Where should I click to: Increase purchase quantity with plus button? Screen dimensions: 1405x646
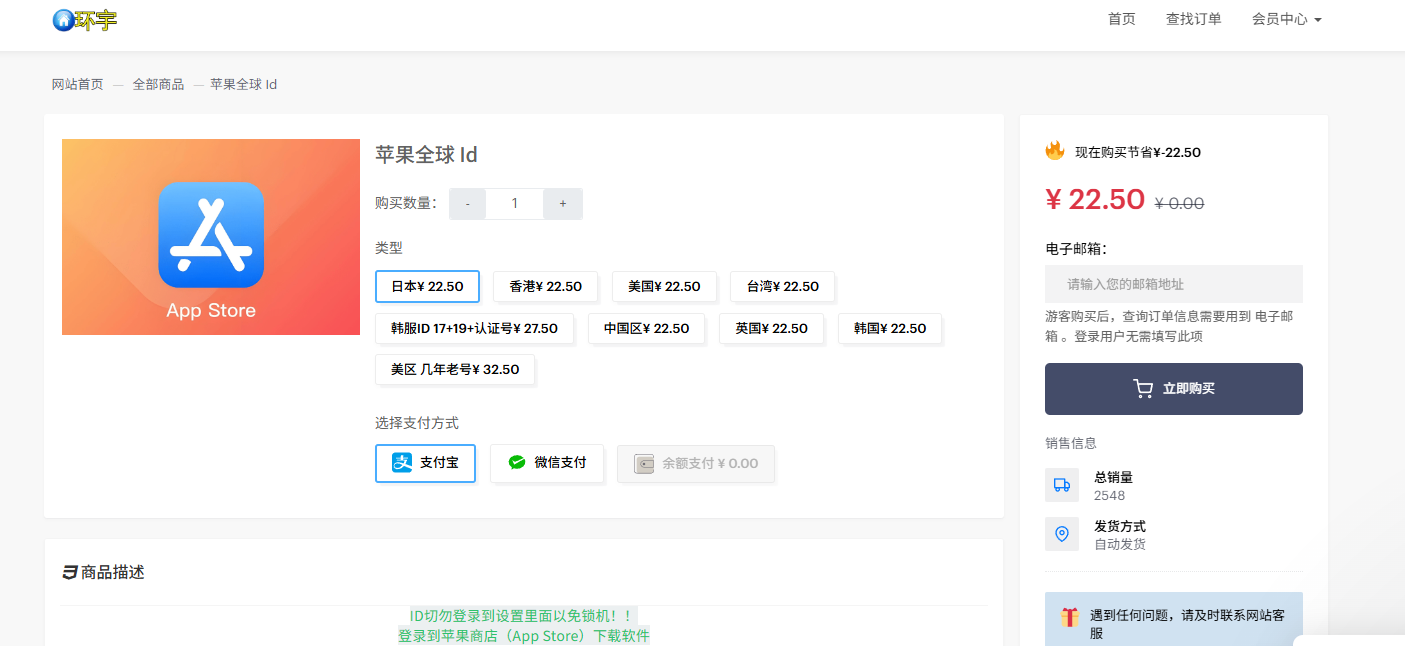coord(563,204)
